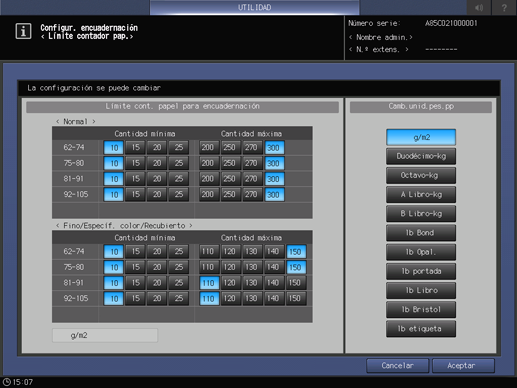Set Fino 62-74 maximum to 150
The width and height of the screenshot is (517, 388).
pos(296,251)
